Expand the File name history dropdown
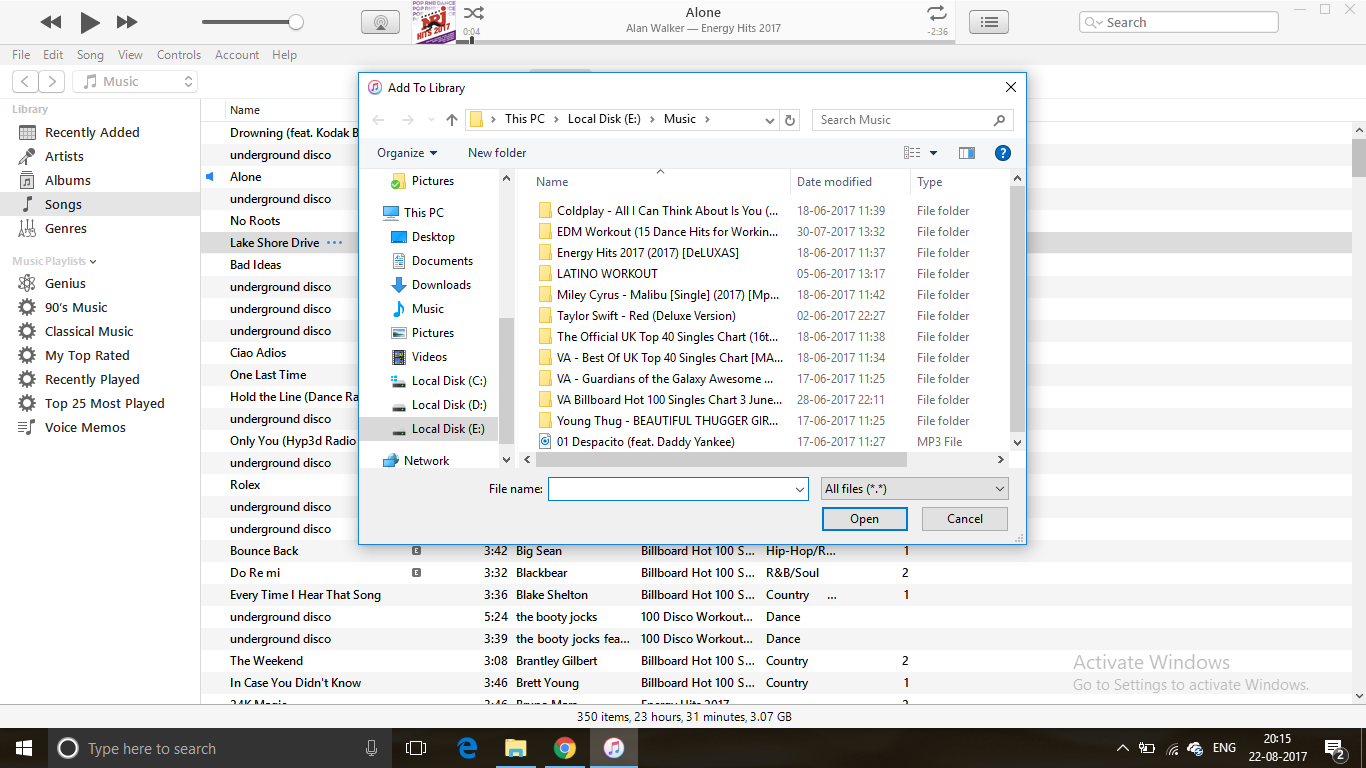The height and width of the screenshot is (768, 1366). click(800, 489)
